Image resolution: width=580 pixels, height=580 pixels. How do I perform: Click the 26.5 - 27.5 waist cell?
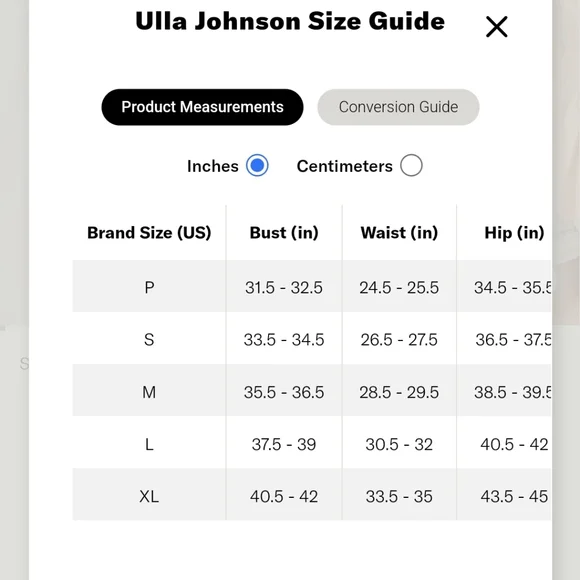pyautogui.click(x=399, y=340)
